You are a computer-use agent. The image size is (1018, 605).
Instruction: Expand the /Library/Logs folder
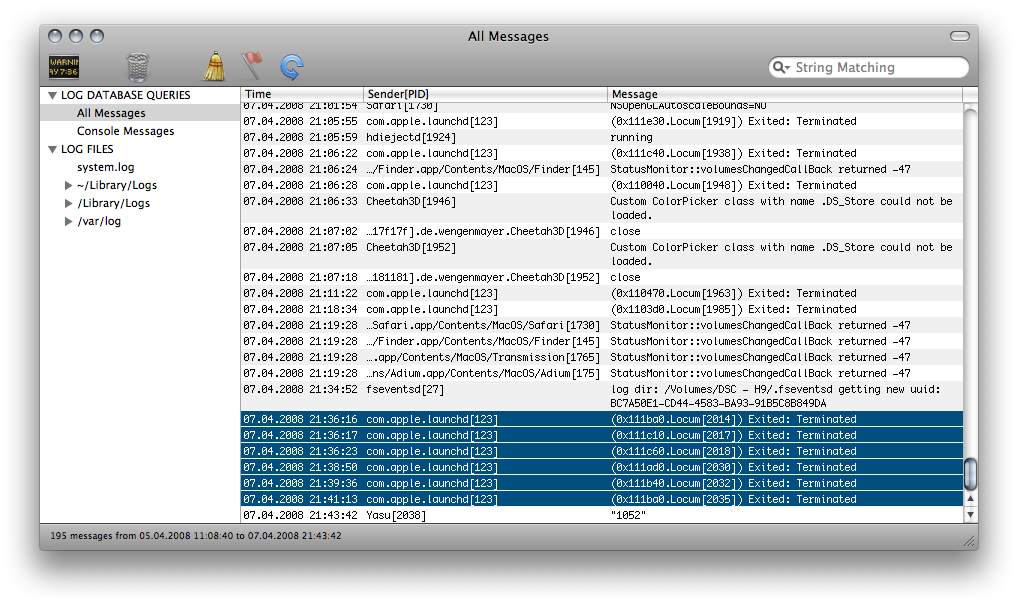[x=68, y=203]
